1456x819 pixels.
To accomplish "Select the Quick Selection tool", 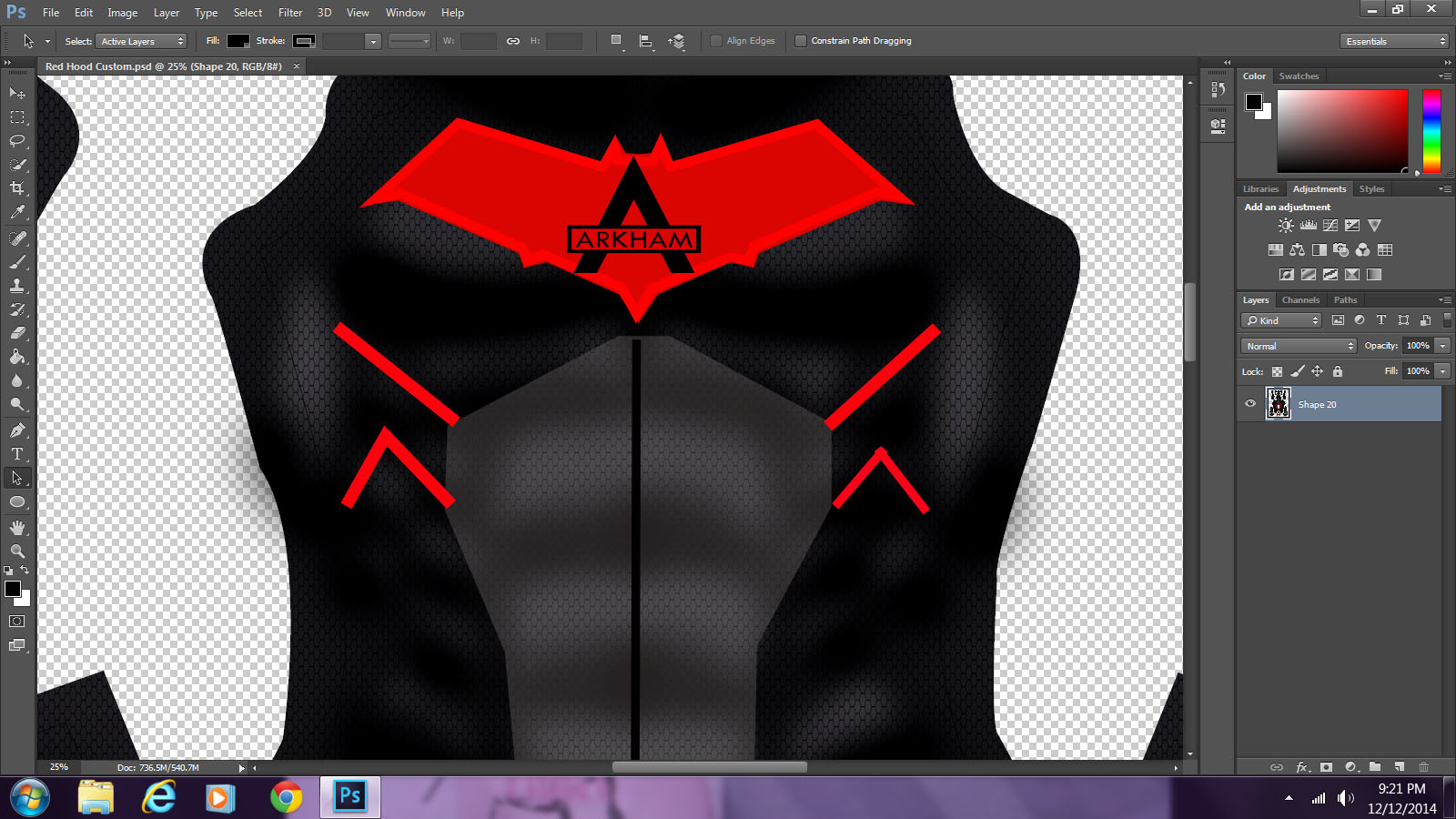I will 17,165.
